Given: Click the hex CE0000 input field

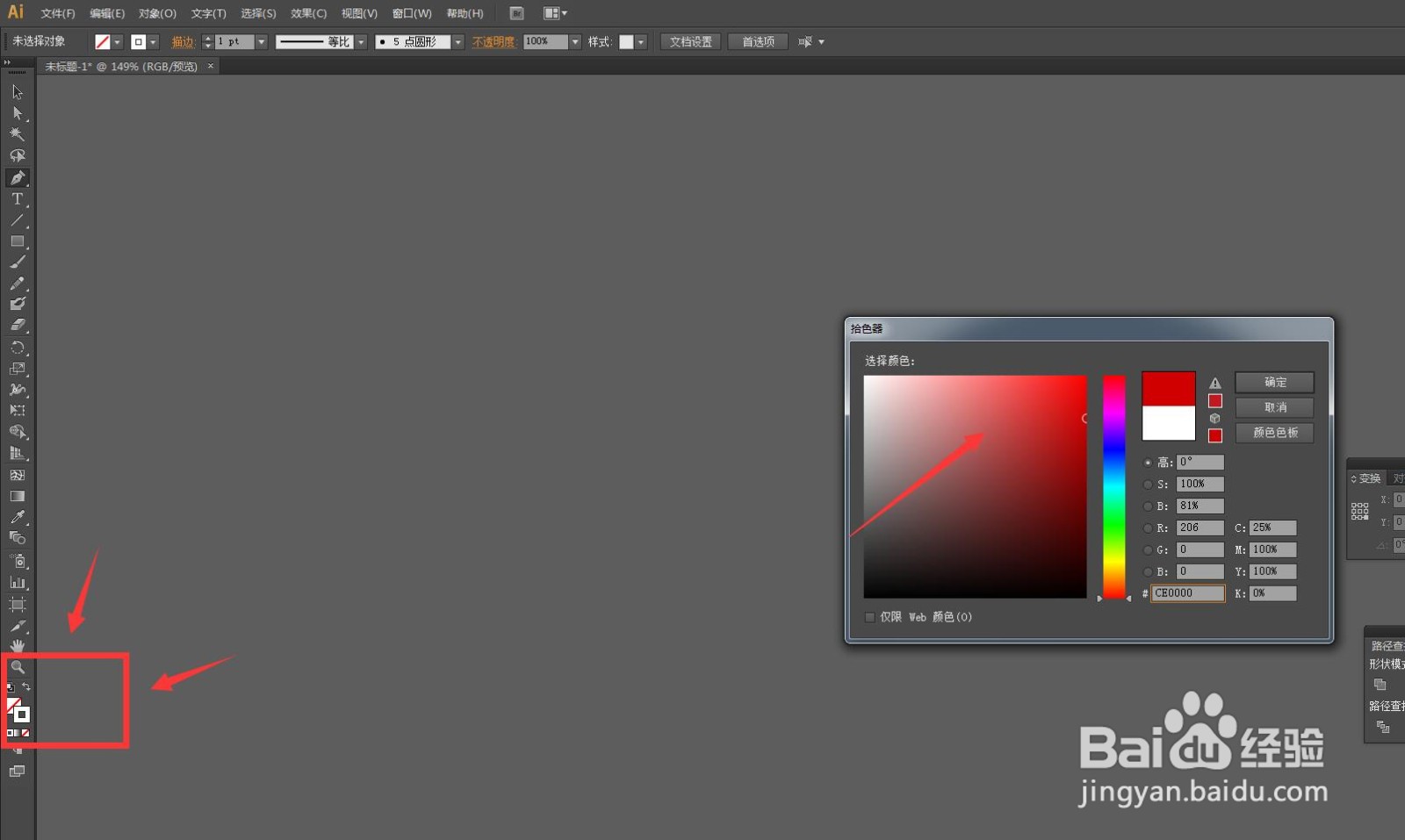Looking at the screenshot, I should point(1187,593).
